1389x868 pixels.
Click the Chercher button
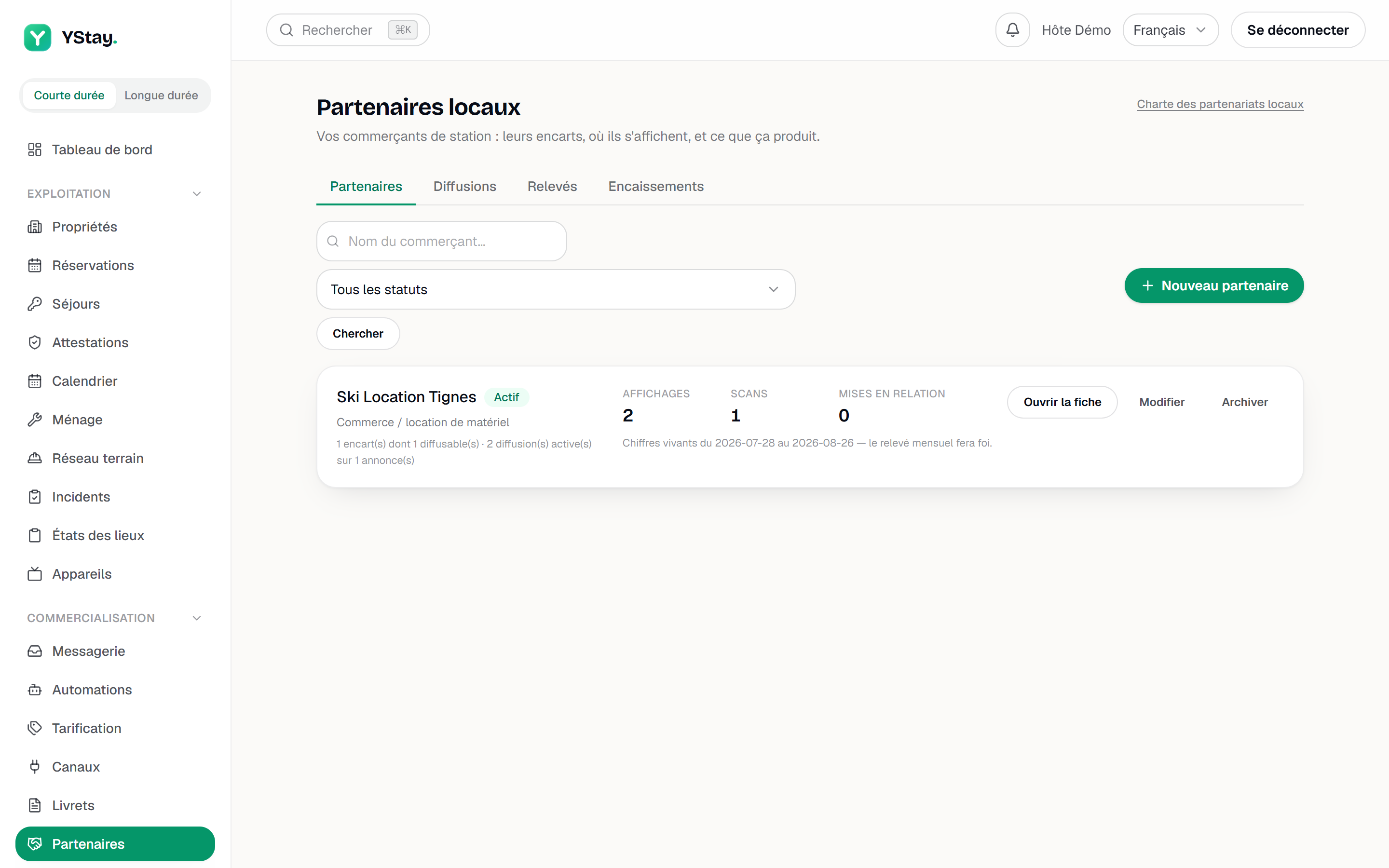tap(358, 334)
